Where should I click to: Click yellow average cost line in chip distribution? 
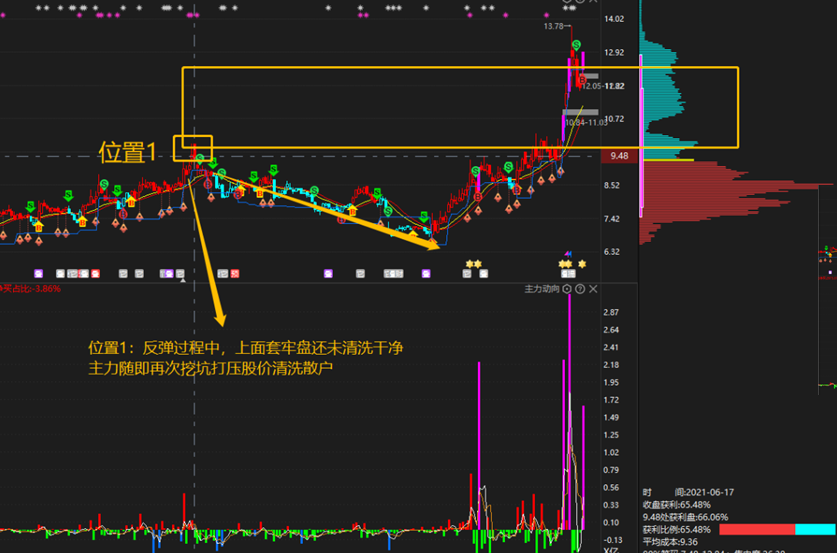[x=668, y=160]
